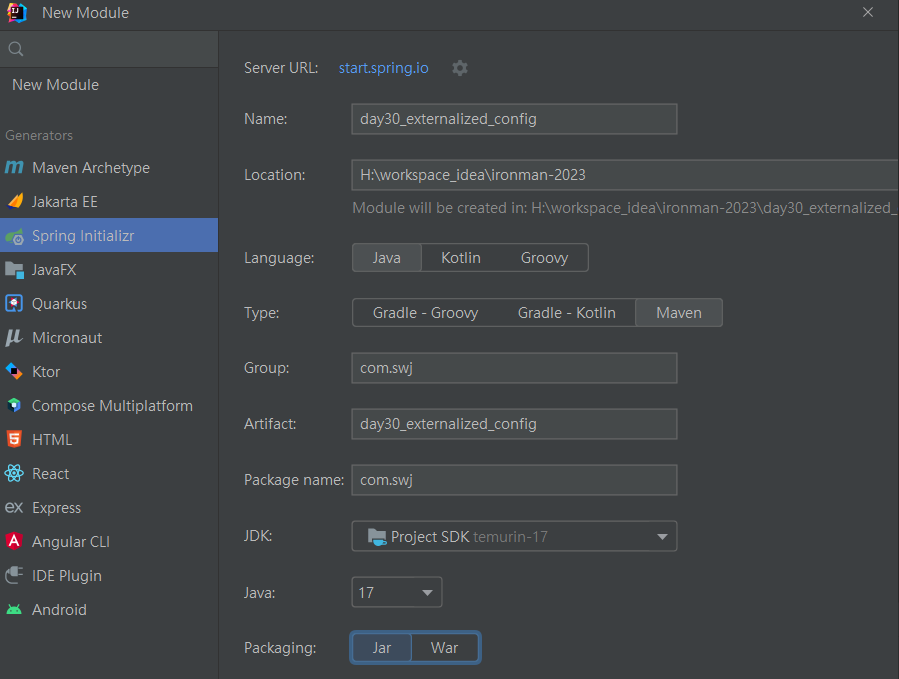Open the JDK Project SDK dropdown
Viewport: 899px width, 679px height.
[x=514, y=536]
